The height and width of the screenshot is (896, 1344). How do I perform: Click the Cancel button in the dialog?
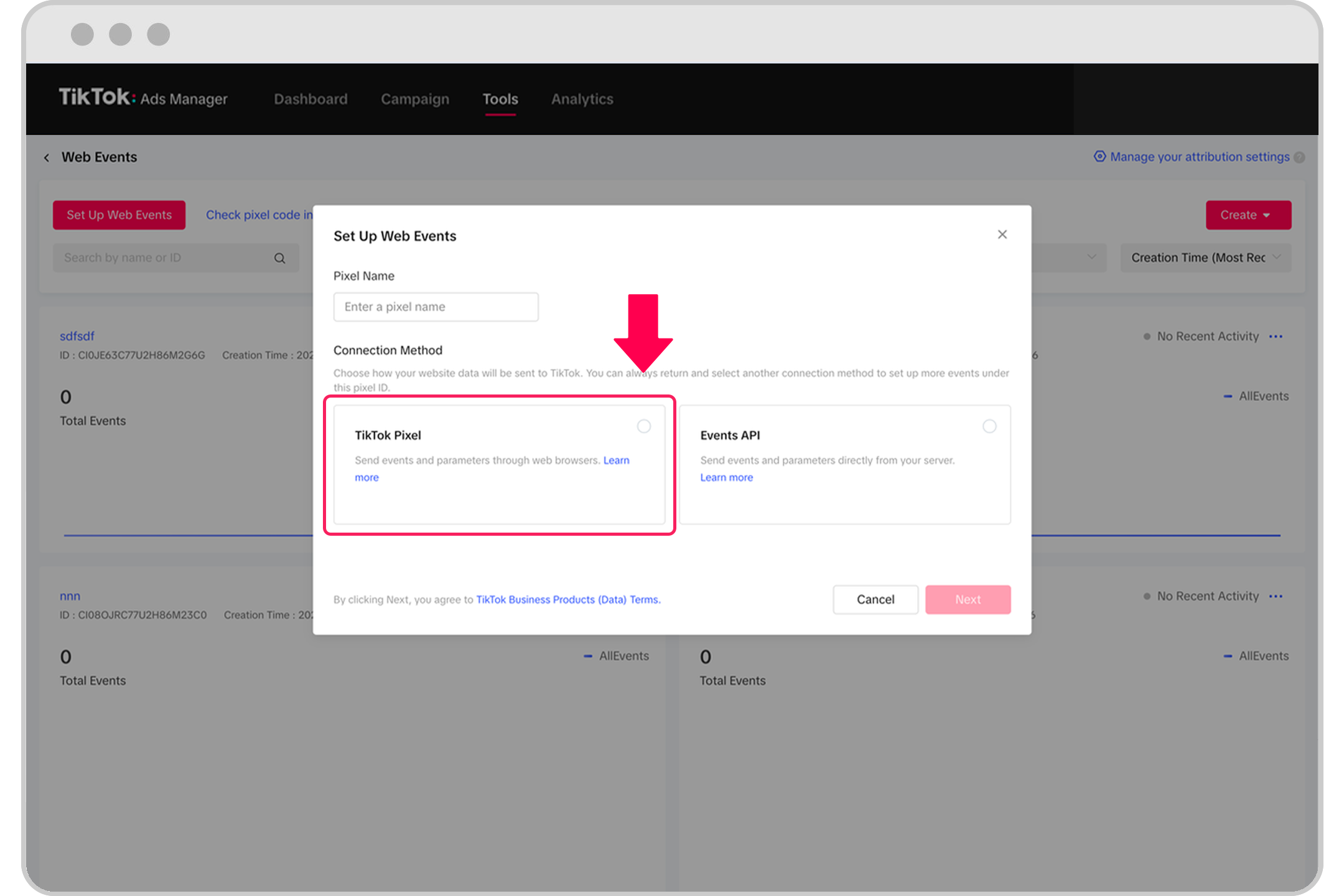coord(875,599)
